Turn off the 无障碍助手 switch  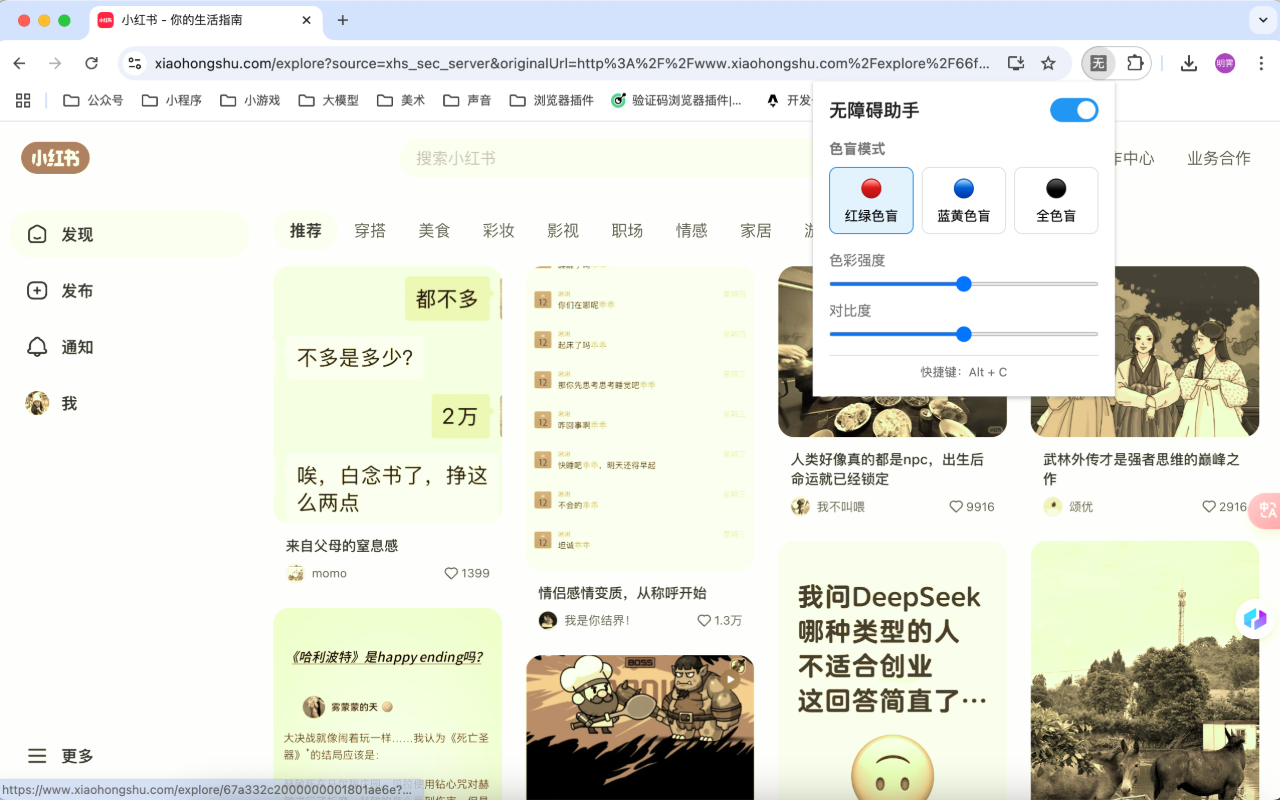pyautogui.click(x=1074, y=110)
